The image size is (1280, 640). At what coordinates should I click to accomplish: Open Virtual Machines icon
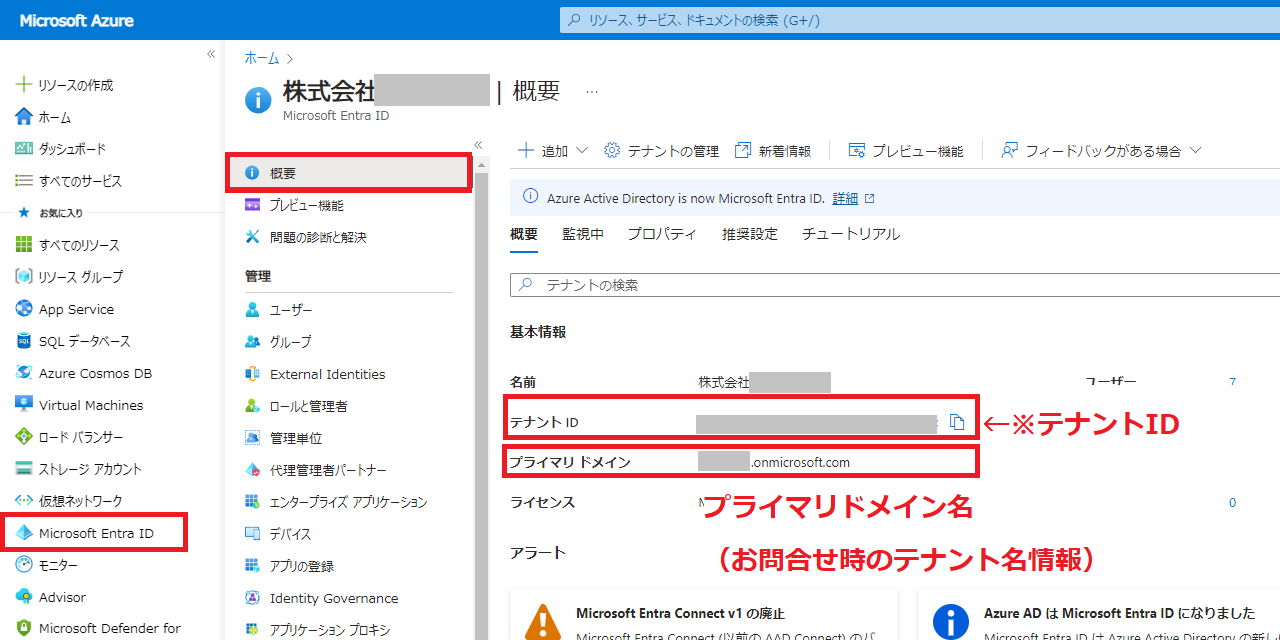point(24,405)
